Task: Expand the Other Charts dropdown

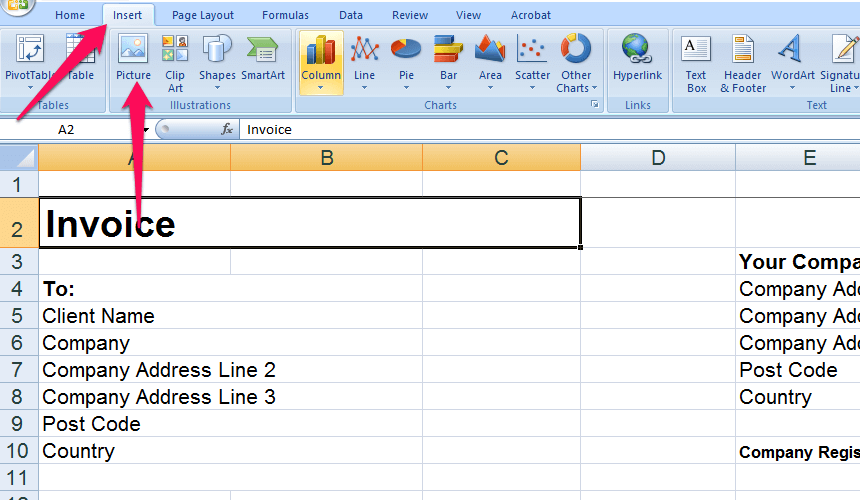Action: 576,64
